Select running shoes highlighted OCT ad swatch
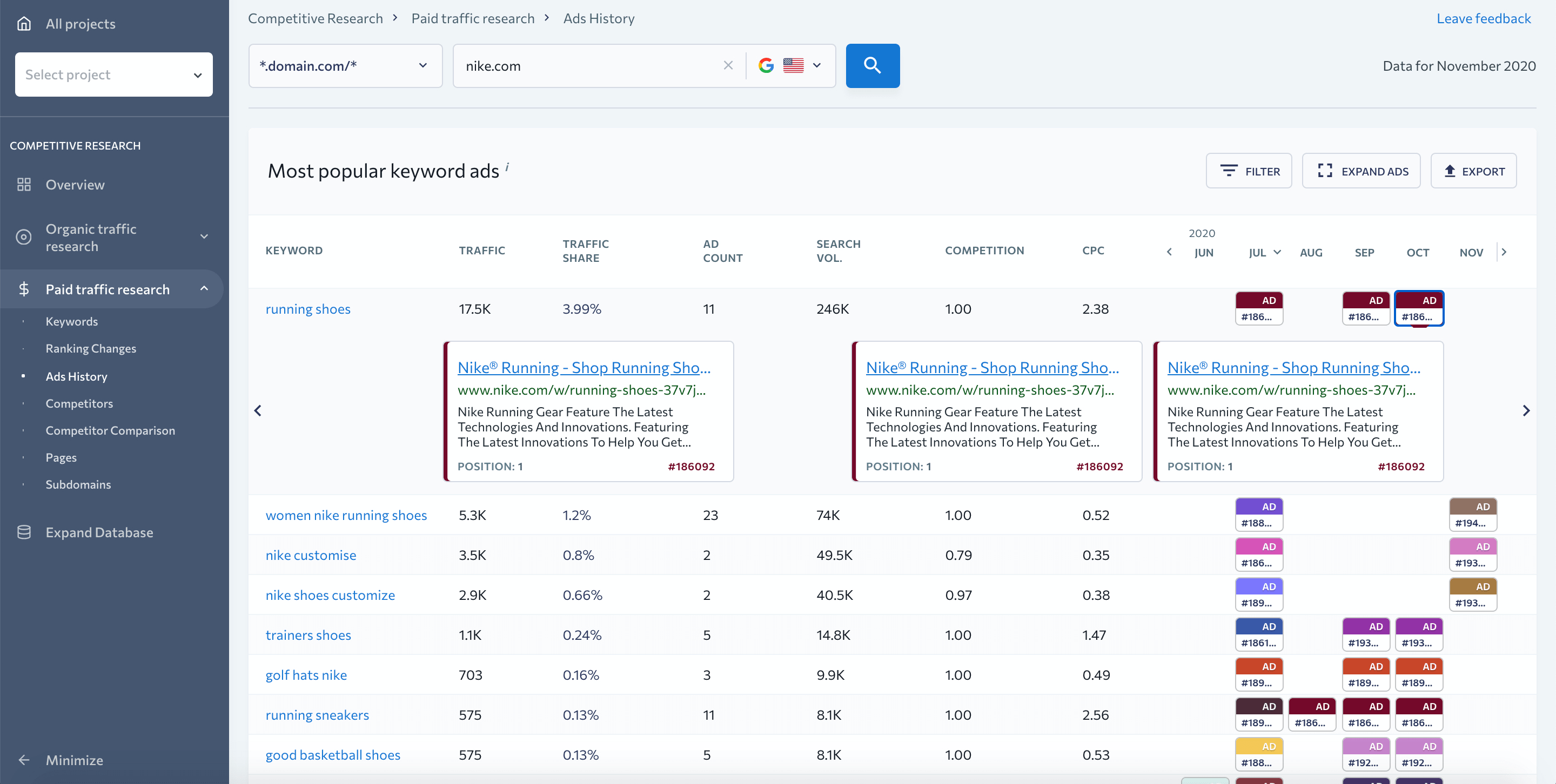This screenshot has height=784, width=1556. [x=1419, y=308]
